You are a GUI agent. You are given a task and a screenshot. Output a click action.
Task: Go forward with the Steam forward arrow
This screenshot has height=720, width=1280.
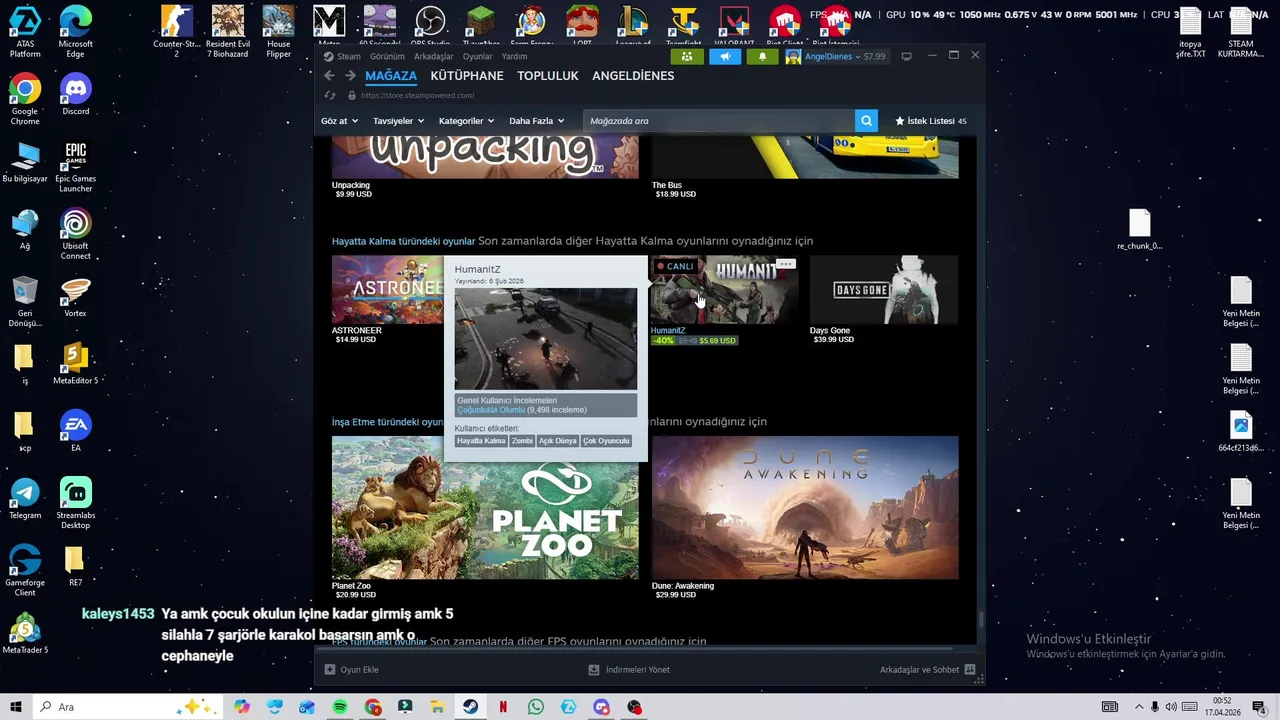(x=350, y=76)
